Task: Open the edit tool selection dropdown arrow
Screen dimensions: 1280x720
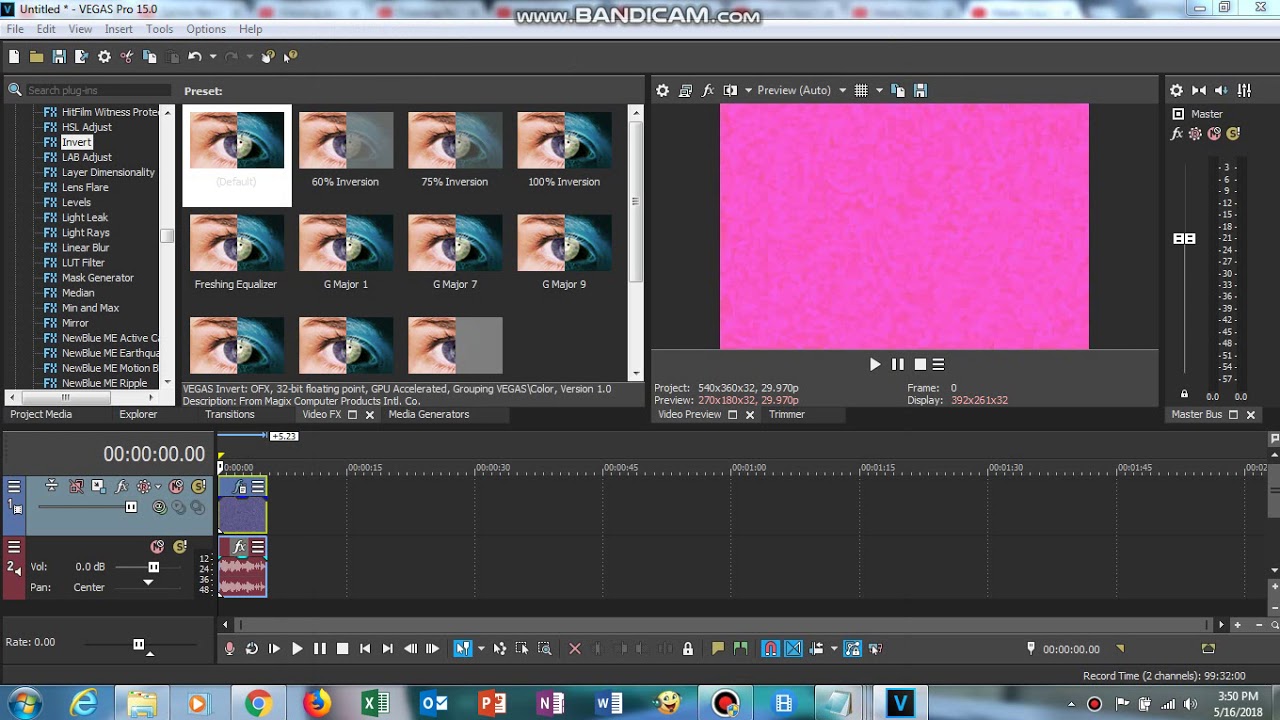Action: click(x=481, y=649)
